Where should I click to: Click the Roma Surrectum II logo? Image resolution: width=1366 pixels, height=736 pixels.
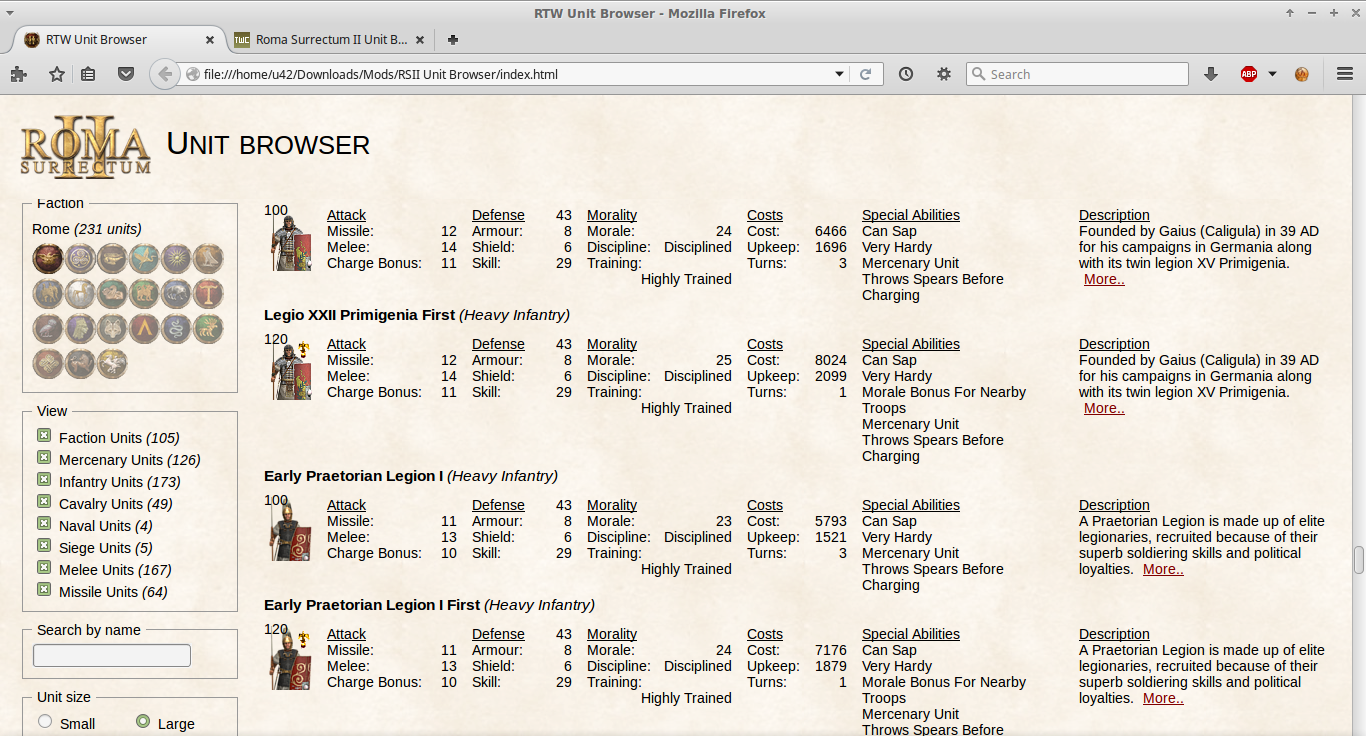pyautogui.click(x=86, y=147)
